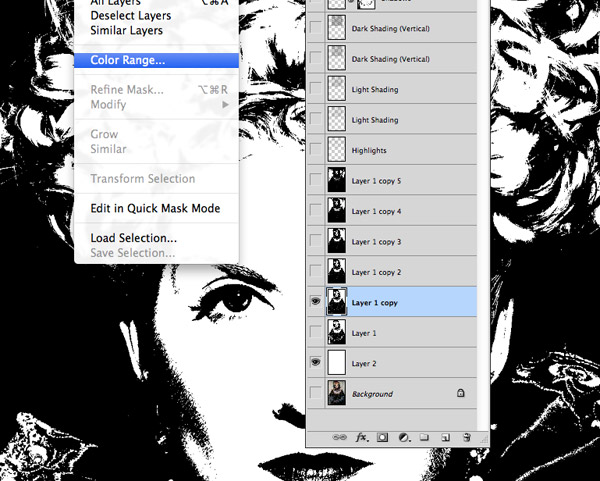The image size is (600, 481).
Task: Show the Layer 1 copy 2 layer
Action: (x=315, y=271)
